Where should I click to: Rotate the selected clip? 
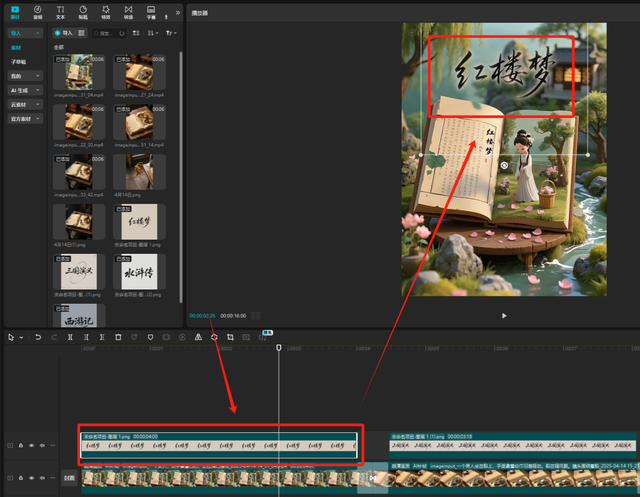214,337
